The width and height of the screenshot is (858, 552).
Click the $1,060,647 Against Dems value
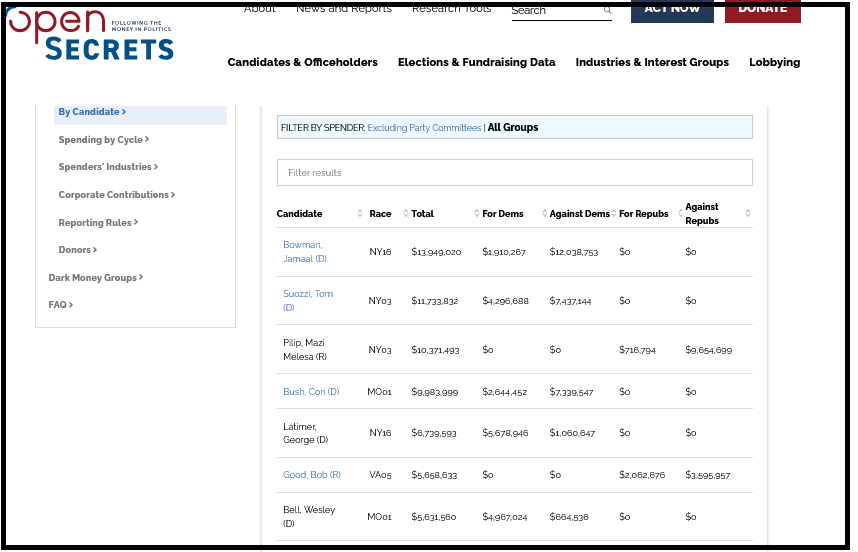click(572, 433)
